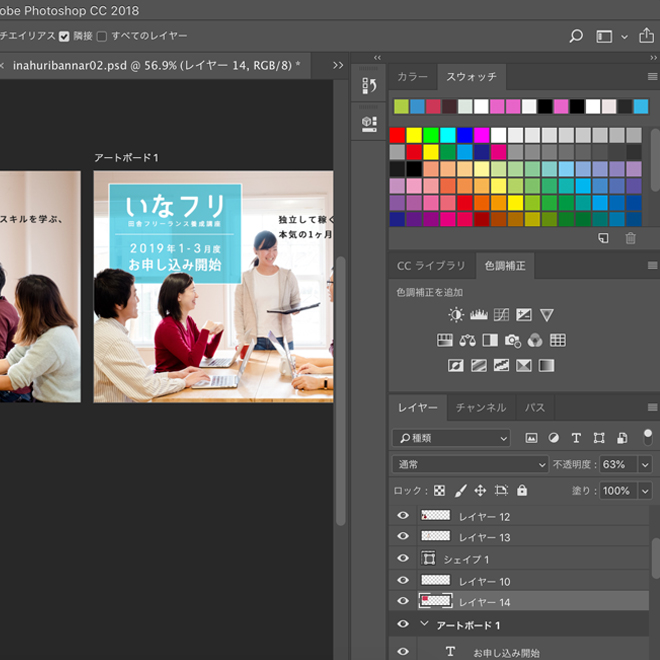Viewport: 660px width, 660px height.
Task: Add a Color Balance adjustment
Action: click(x=467, y=340)
